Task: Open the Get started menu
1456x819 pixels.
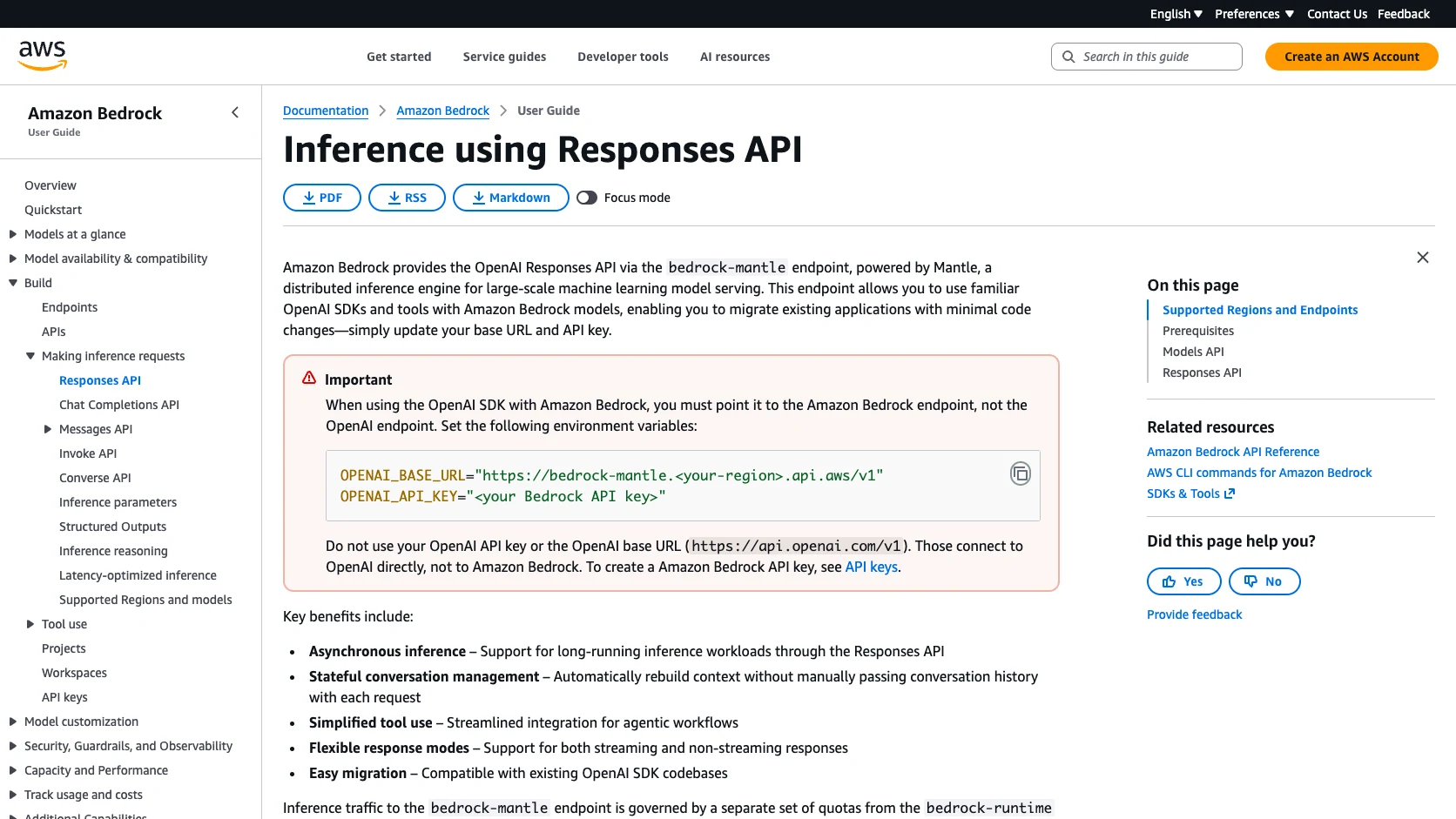Action: 399,57
